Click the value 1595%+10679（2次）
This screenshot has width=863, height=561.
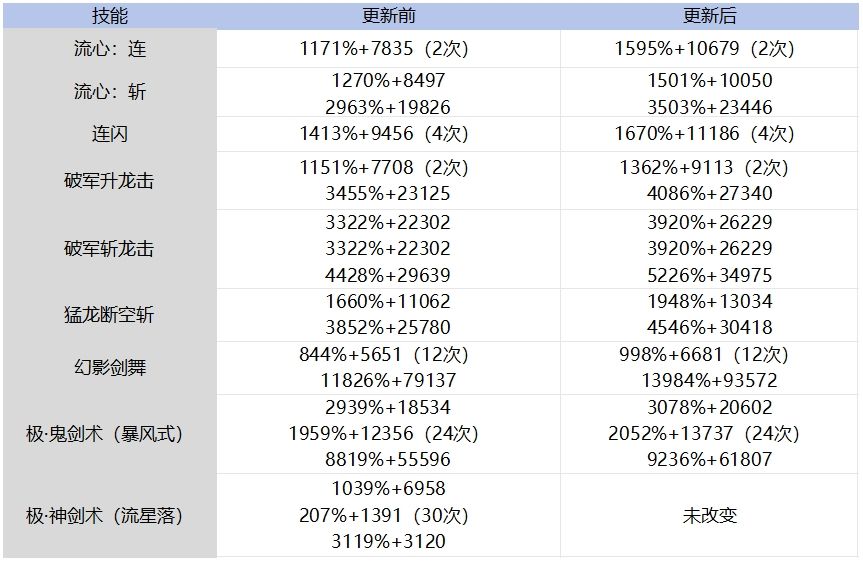(704, 48)
